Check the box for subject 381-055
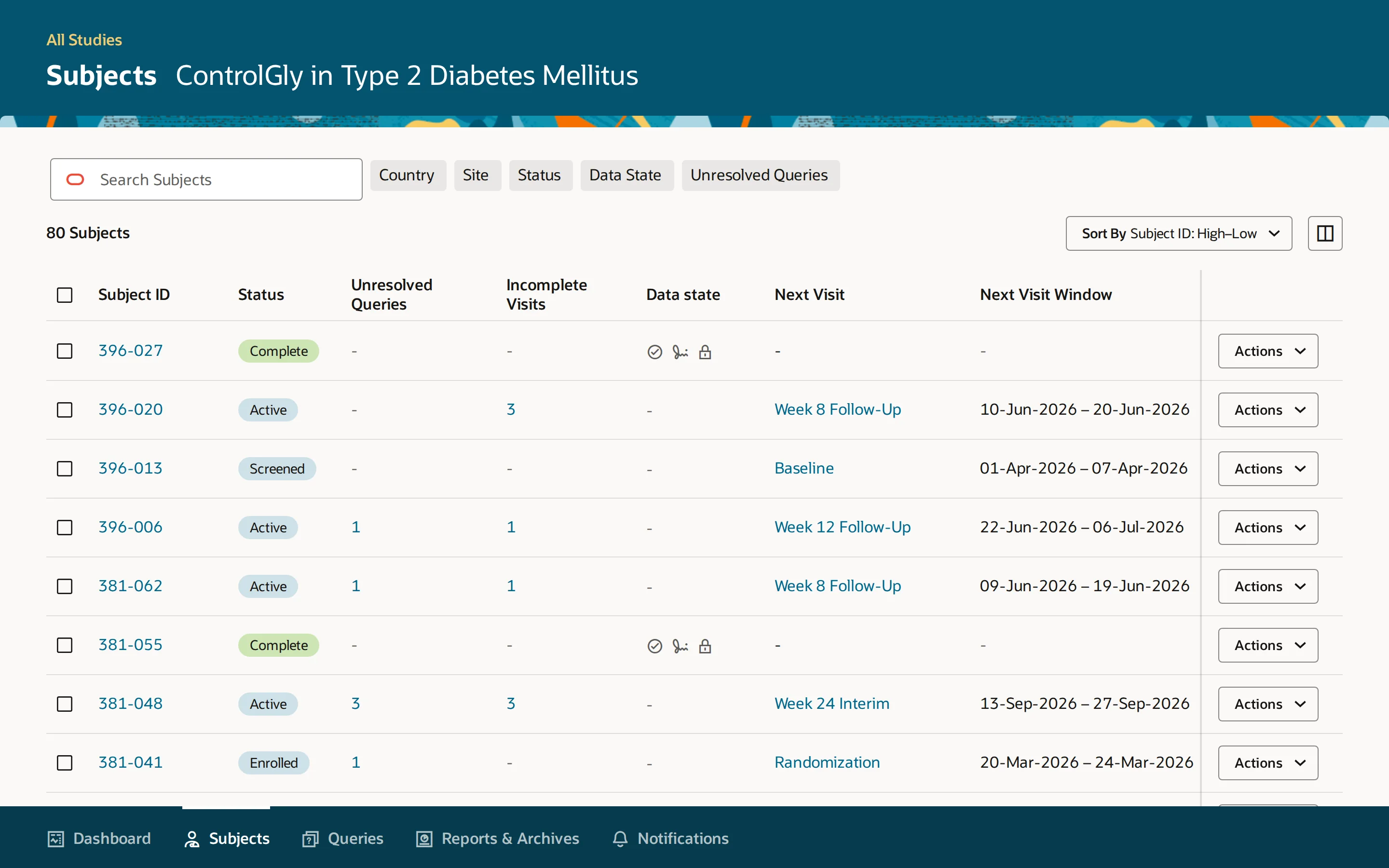 click(x=65, y=645)
